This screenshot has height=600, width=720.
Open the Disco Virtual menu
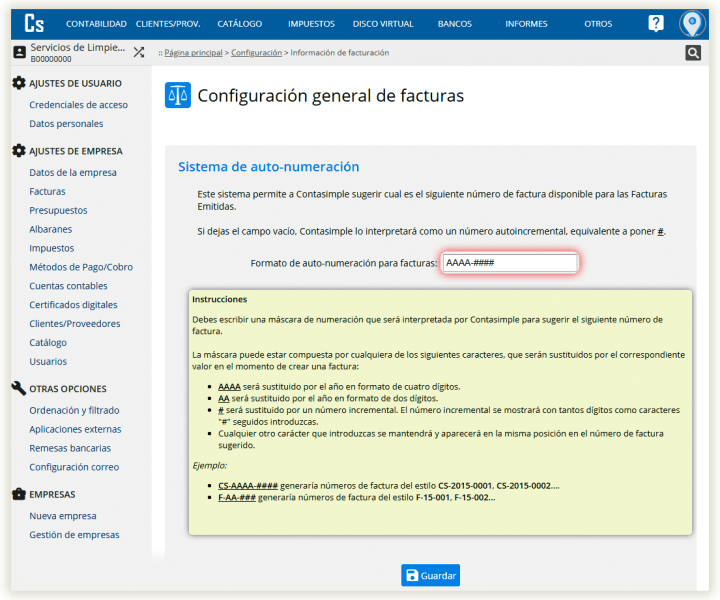(x=383, y=24)
